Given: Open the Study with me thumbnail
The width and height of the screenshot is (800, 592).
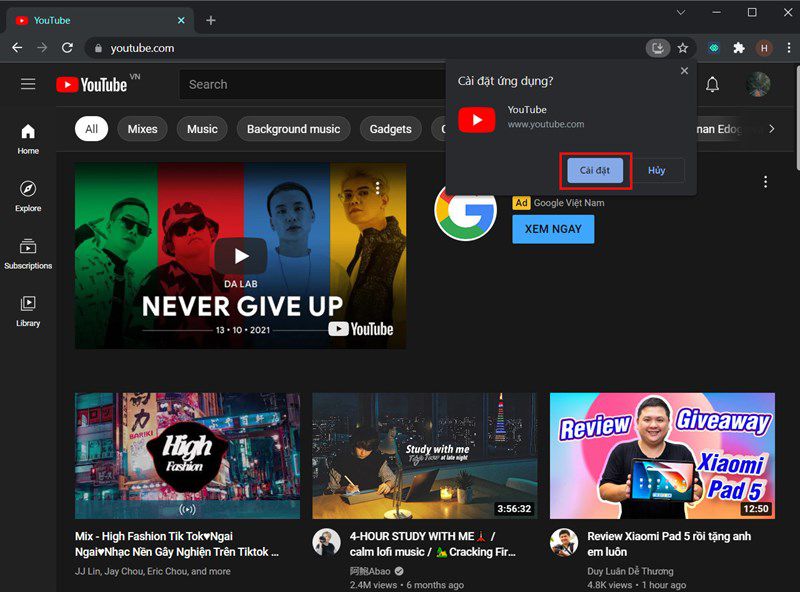Looking at the screenshot, I should [424, 456].
